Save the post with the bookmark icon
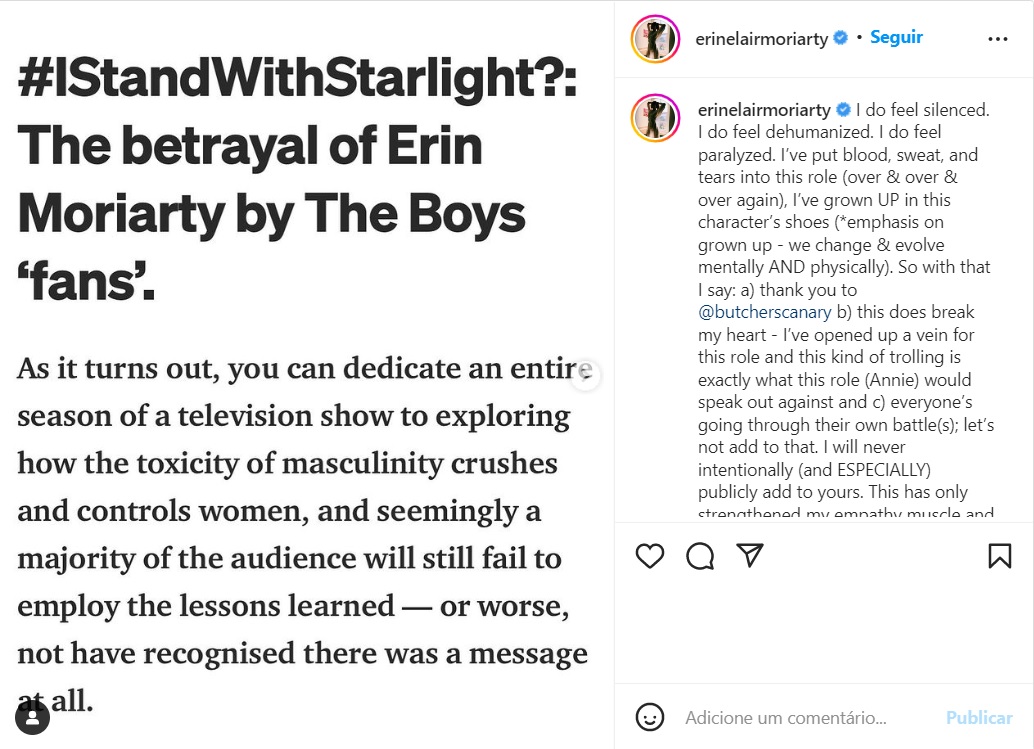The width and height of the screenshot is (1034, 749). [999, 556]
